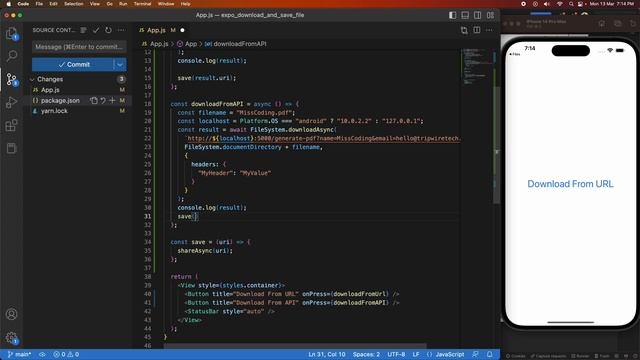
Task: Open the View menu
Action: (x=95, y=4)
